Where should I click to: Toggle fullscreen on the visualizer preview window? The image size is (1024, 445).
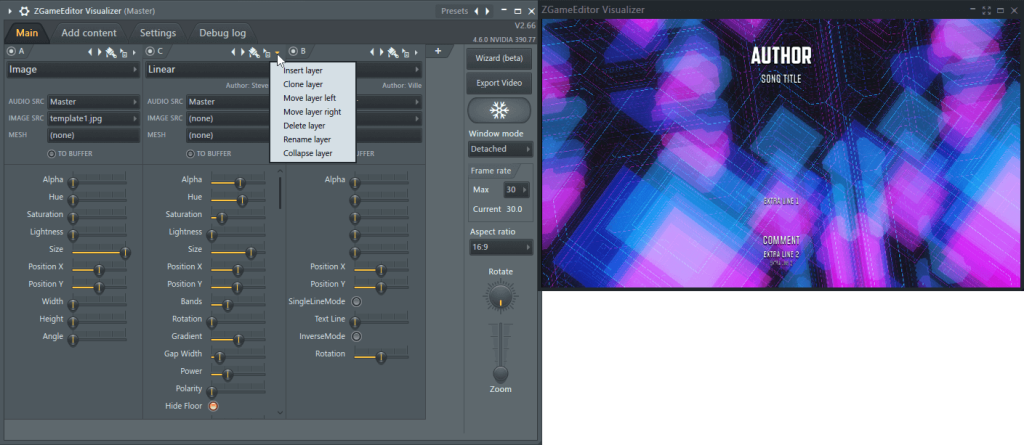[x=986, y=10]
